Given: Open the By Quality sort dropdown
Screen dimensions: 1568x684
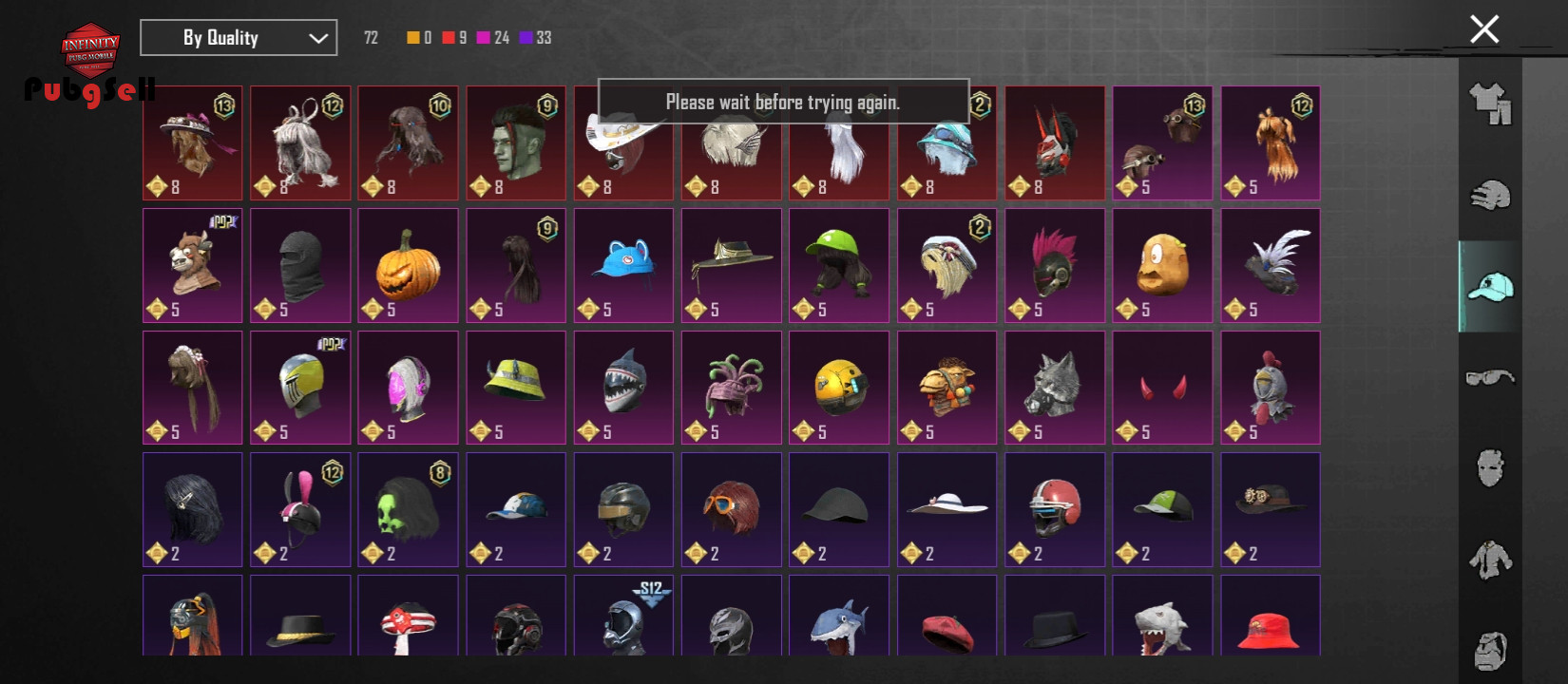Looking at the screenshot, I should [239, 38].
